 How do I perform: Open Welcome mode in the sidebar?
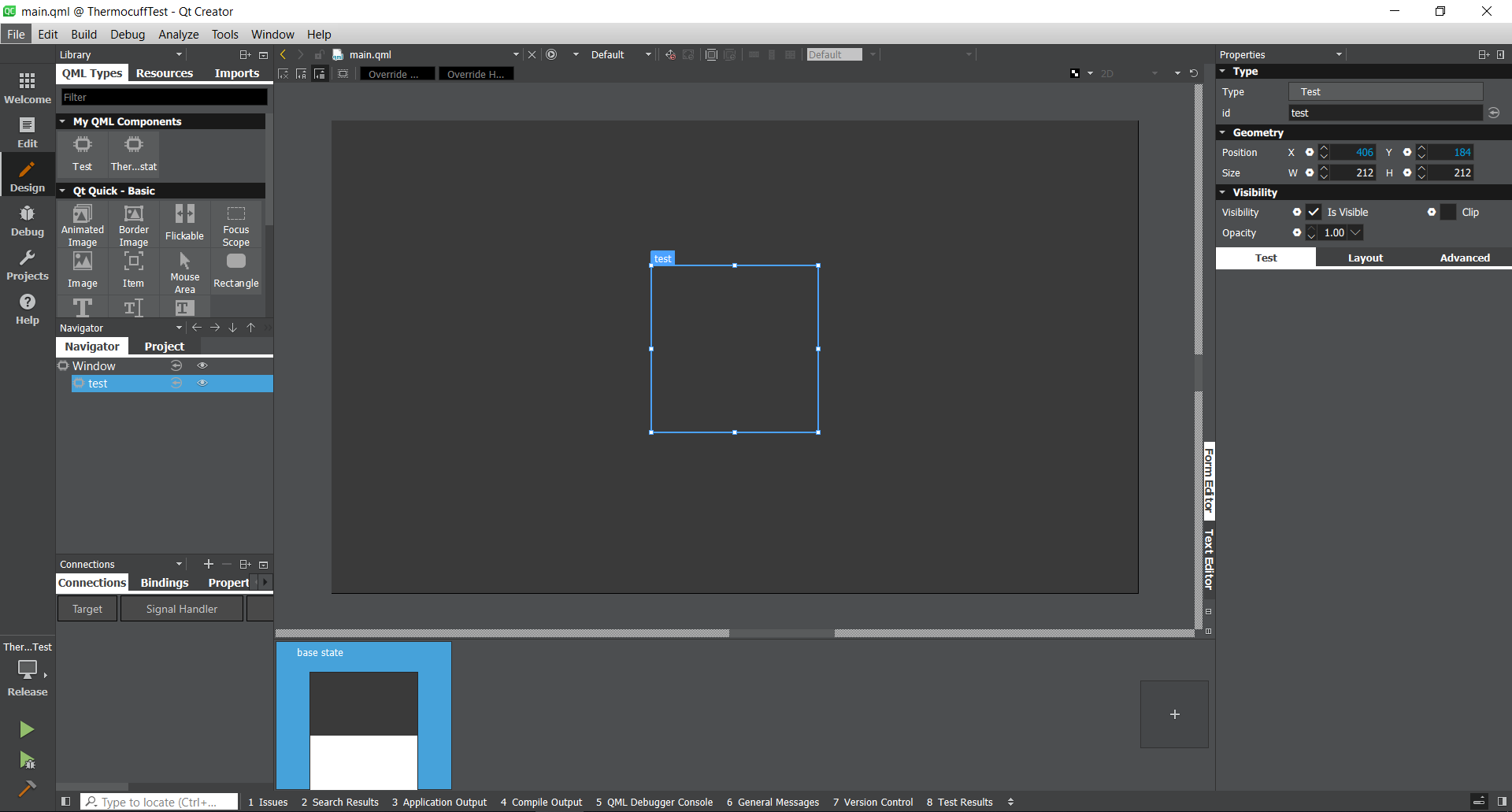coord(28,88)
